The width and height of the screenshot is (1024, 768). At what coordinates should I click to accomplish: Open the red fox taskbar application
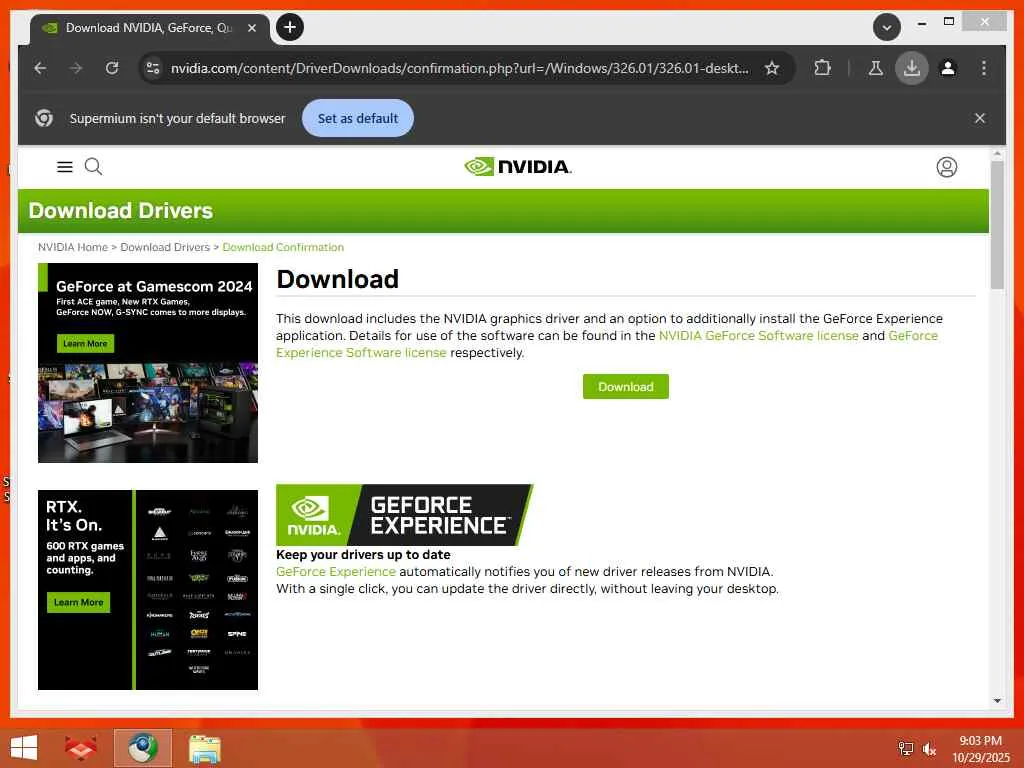coord(81,748)
